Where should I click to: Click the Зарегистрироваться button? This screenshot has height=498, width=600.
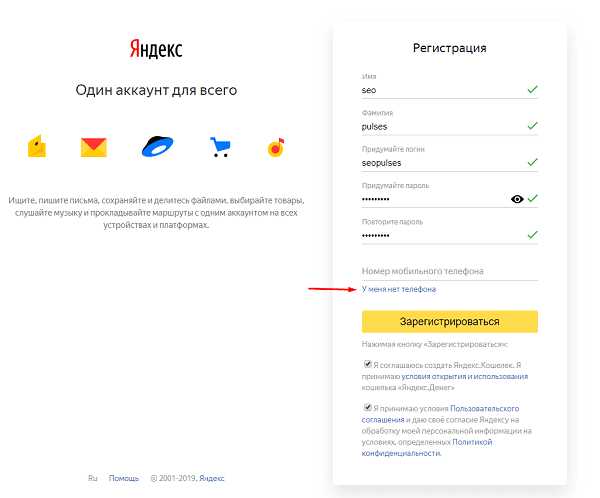[450, 322]
